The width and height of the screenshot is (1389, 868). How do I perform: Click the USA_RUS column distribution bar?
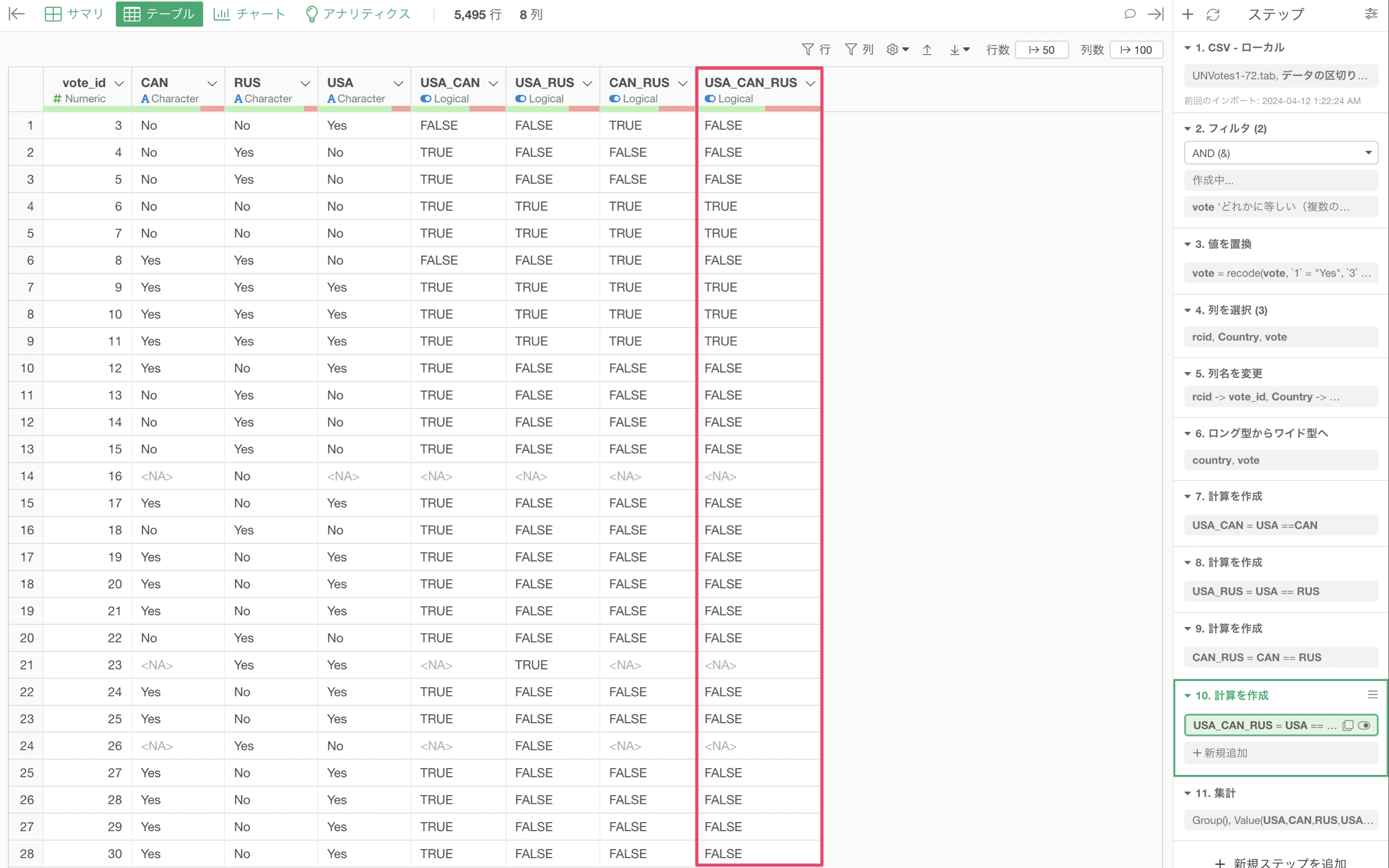(x=553, y=109)
